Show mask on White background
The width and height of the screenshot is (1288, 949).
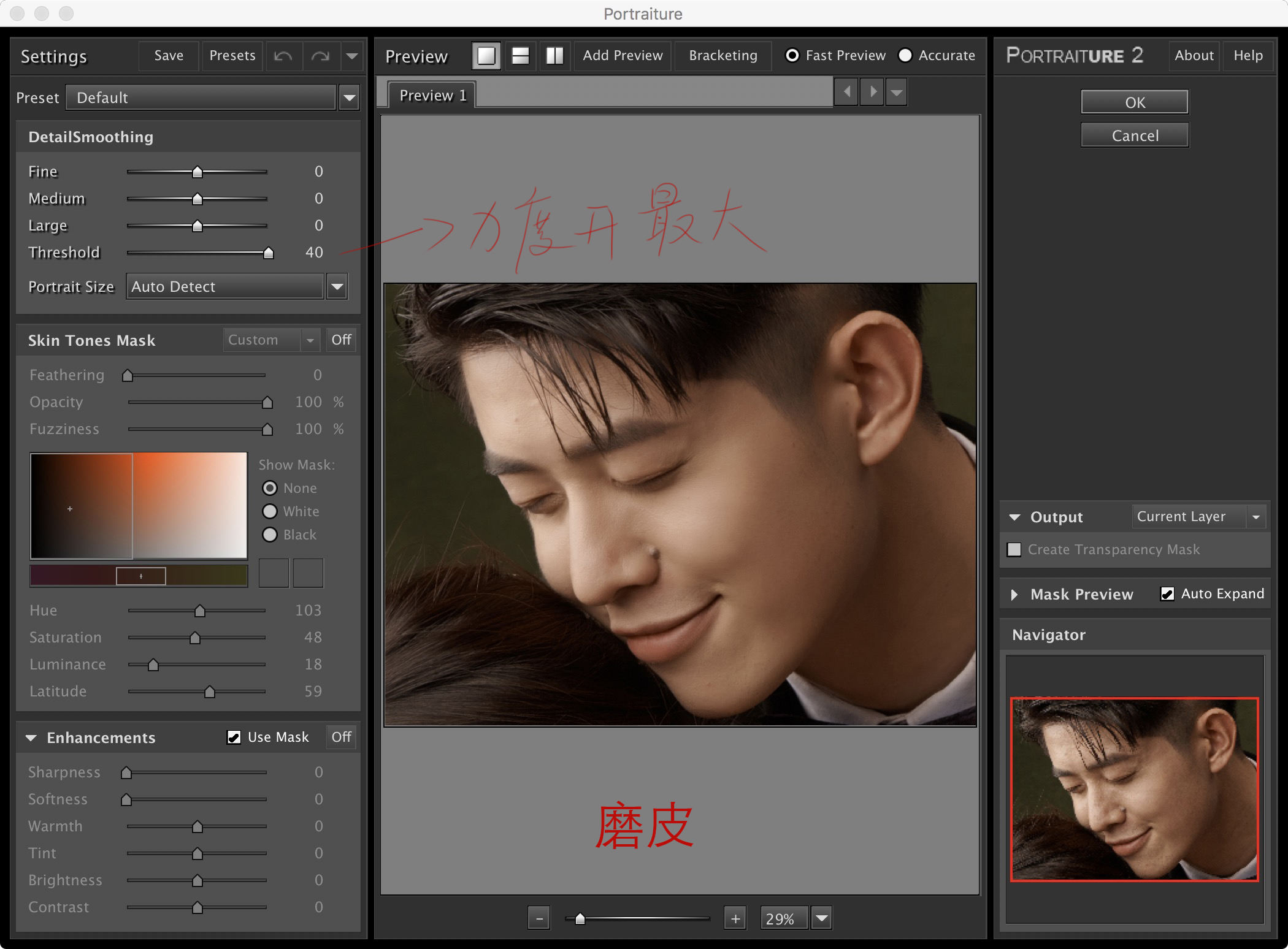[x=270, y=511]
